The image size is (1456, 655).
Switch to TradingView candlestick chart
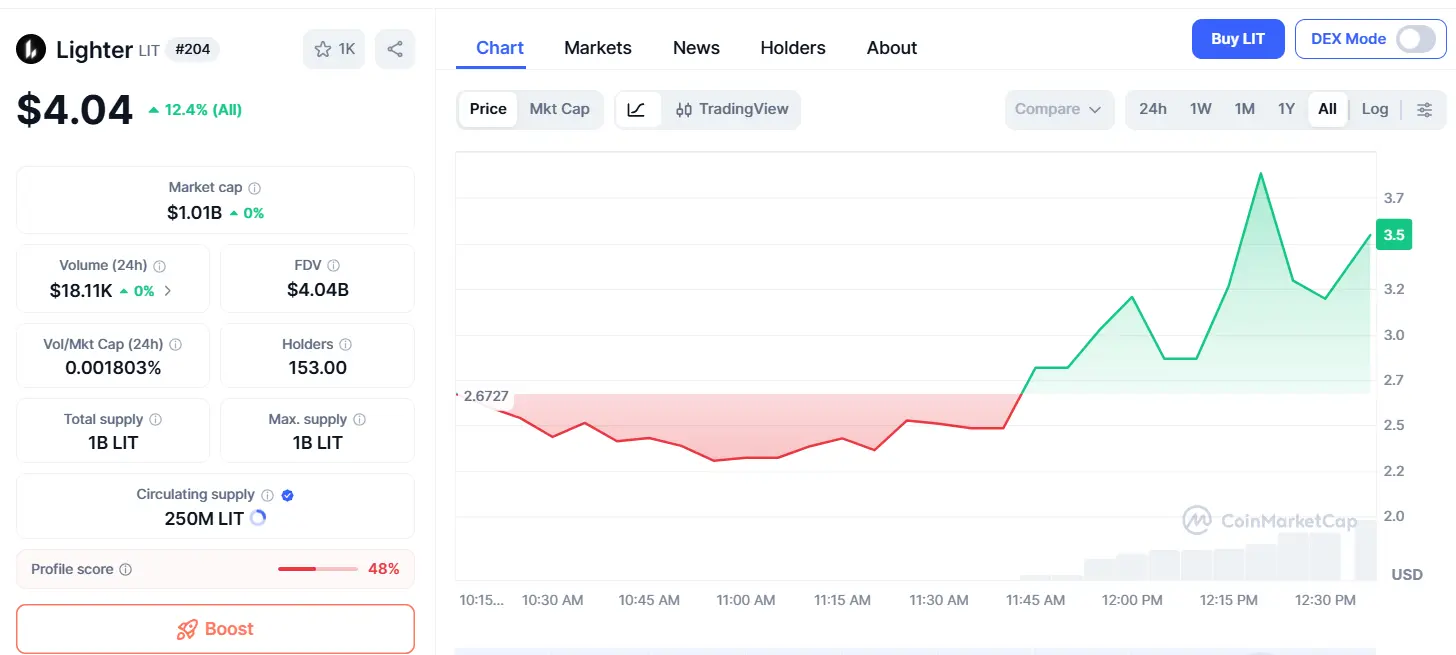point(732,109)
